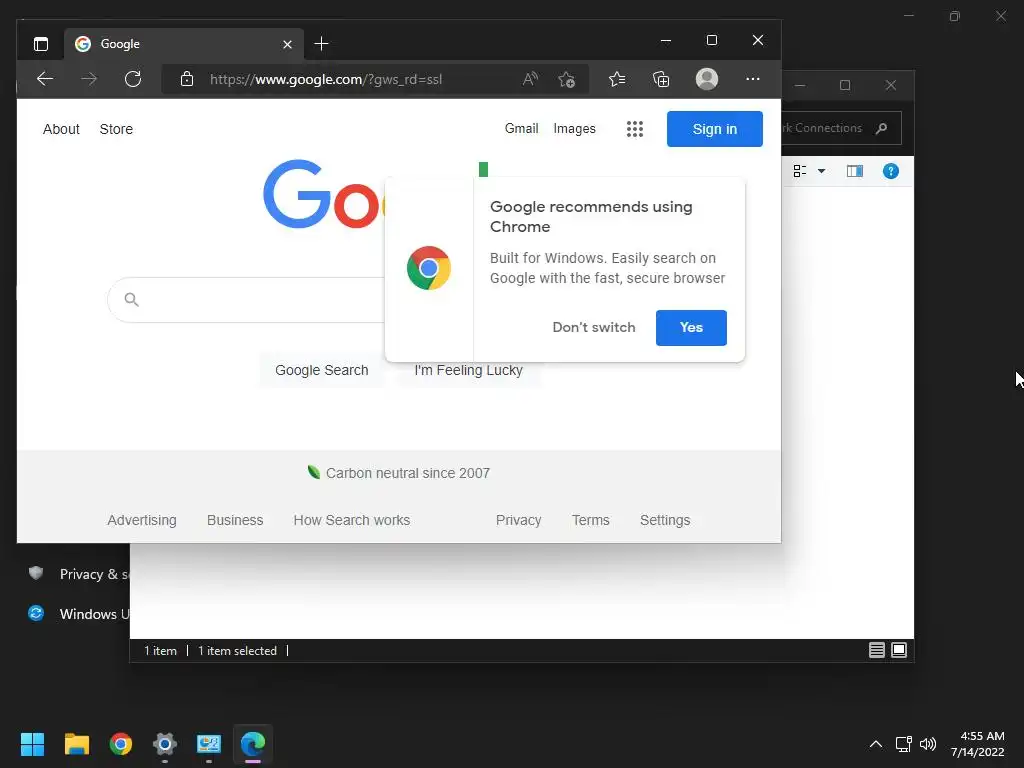
Task: Click search magnifier in Network Connections window
Action: (x=882, y=128)
